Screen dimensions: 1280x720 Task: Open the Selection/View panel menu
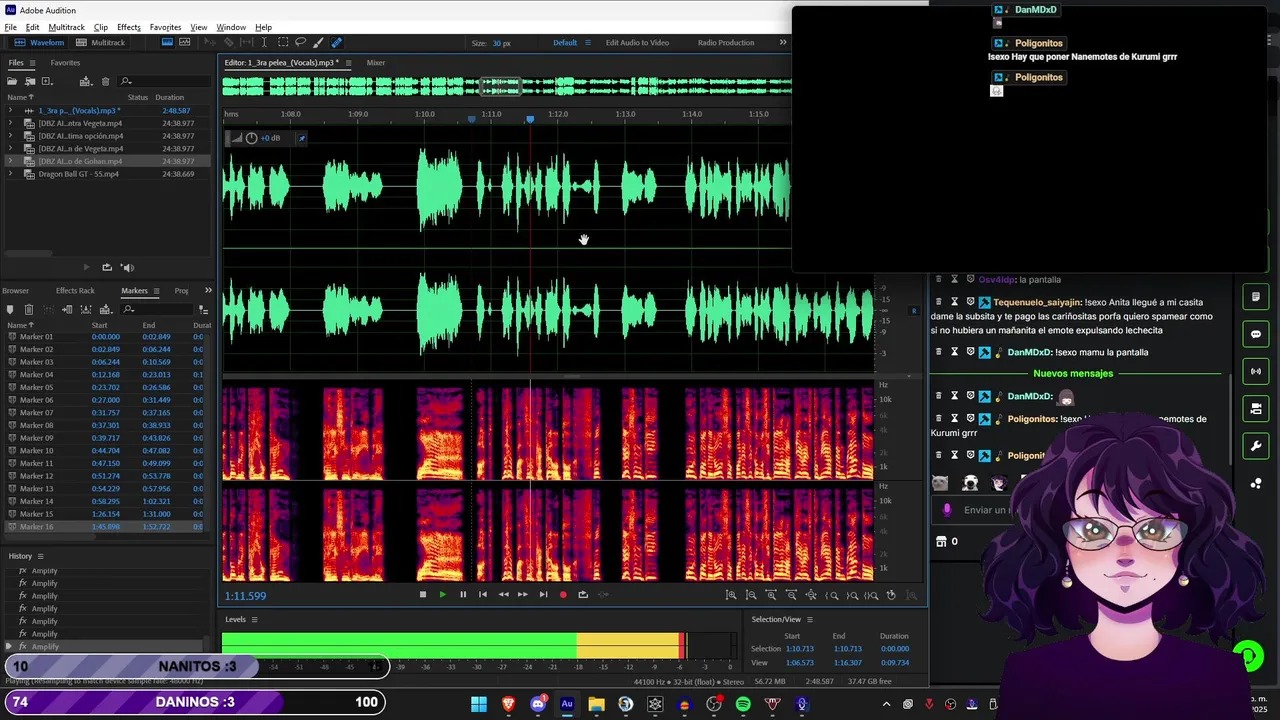pos(809,619)
